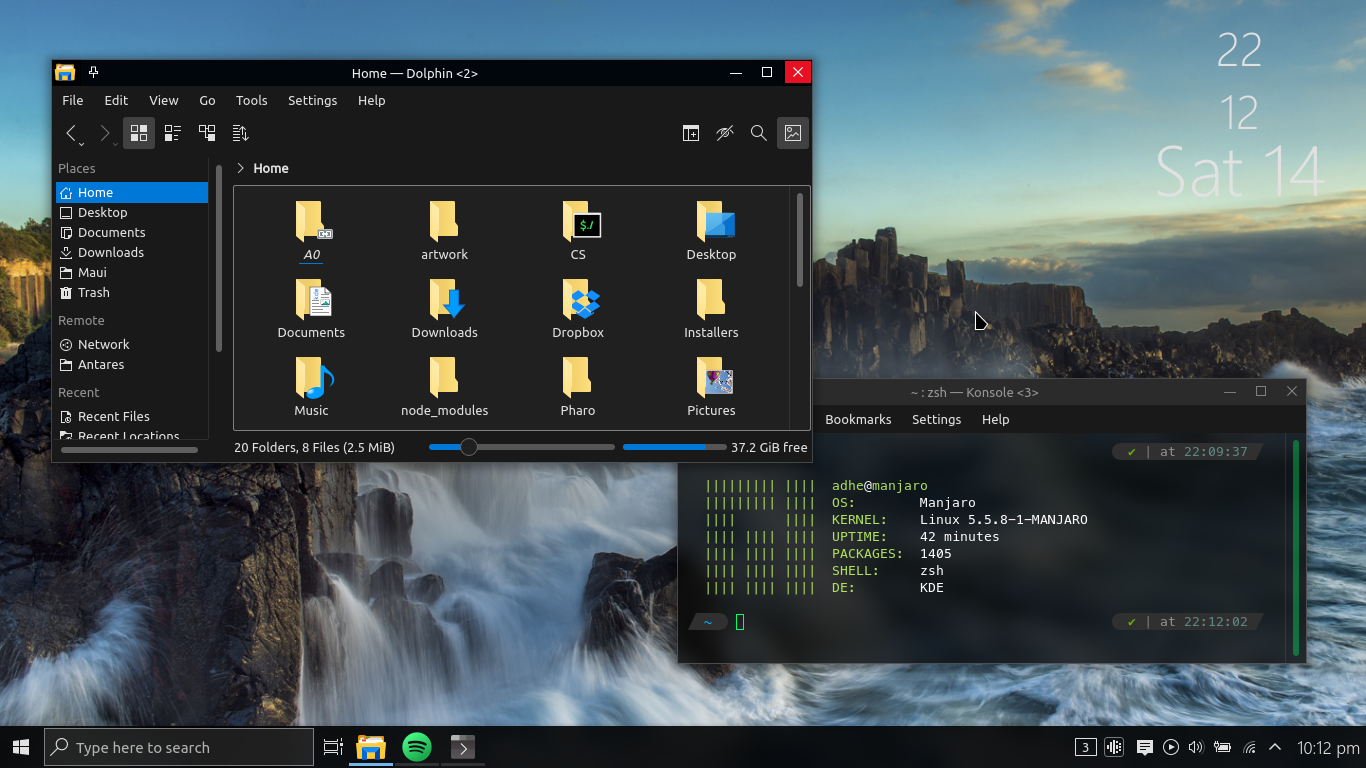Click the Konsole green vertical scrollbar

pyautogui.click(x=1296, y=546)
